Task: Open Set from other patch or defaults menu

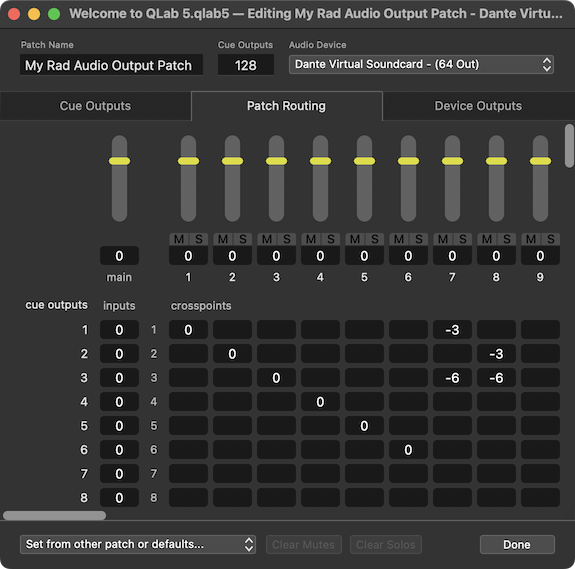Action: pyautogui.click(x=138, y=544)
